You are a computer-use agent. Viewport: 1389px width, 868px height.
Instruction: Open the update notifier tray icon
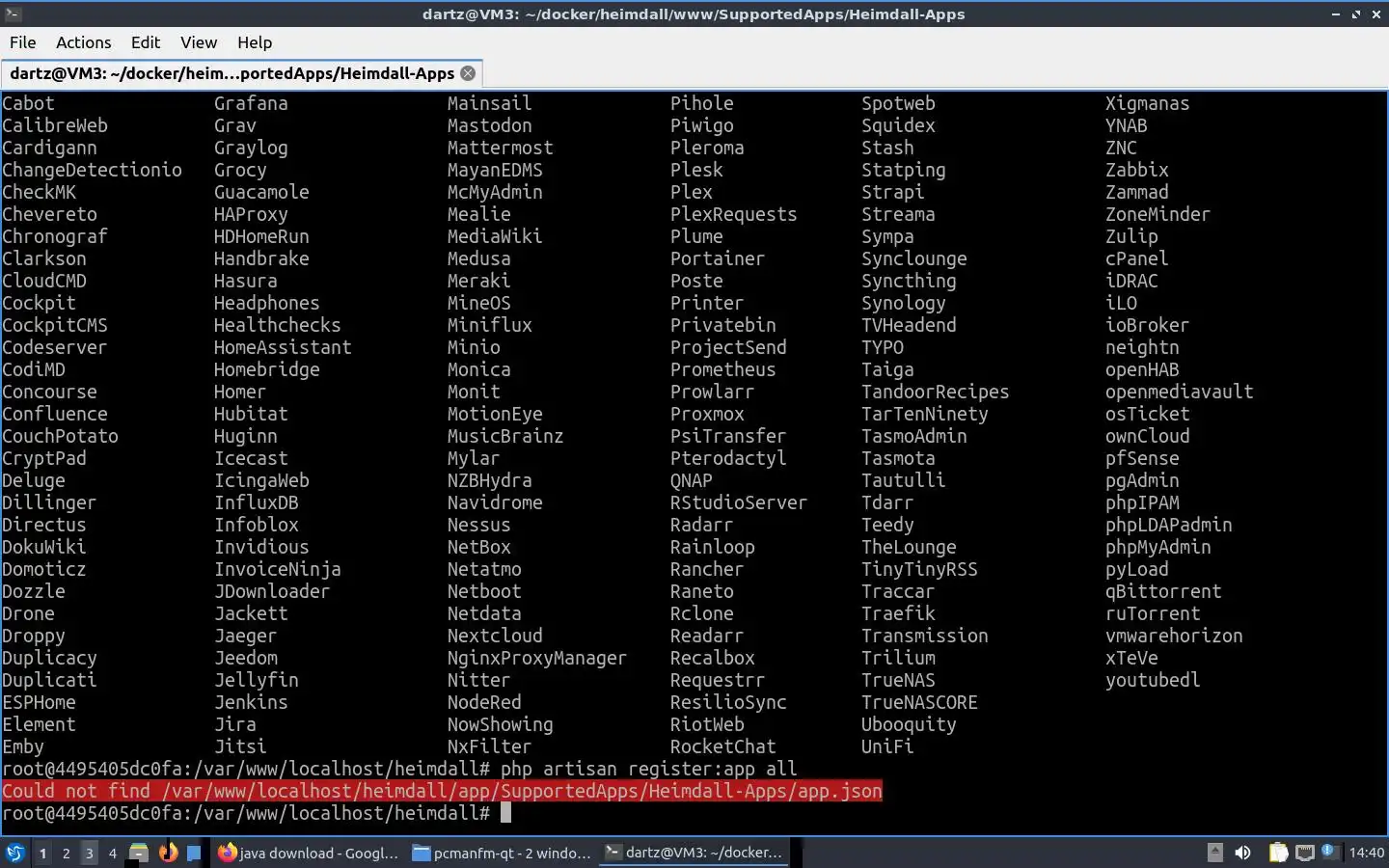[x=1329, y=851]
